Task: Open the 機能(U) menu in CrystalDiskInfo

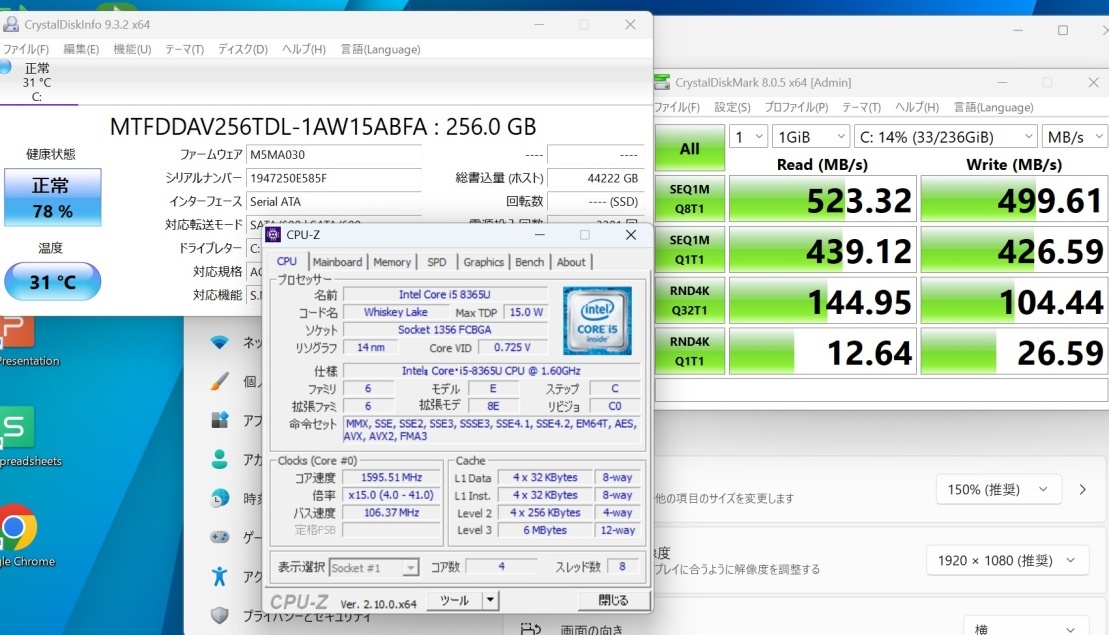Action: tap(132, 49)
